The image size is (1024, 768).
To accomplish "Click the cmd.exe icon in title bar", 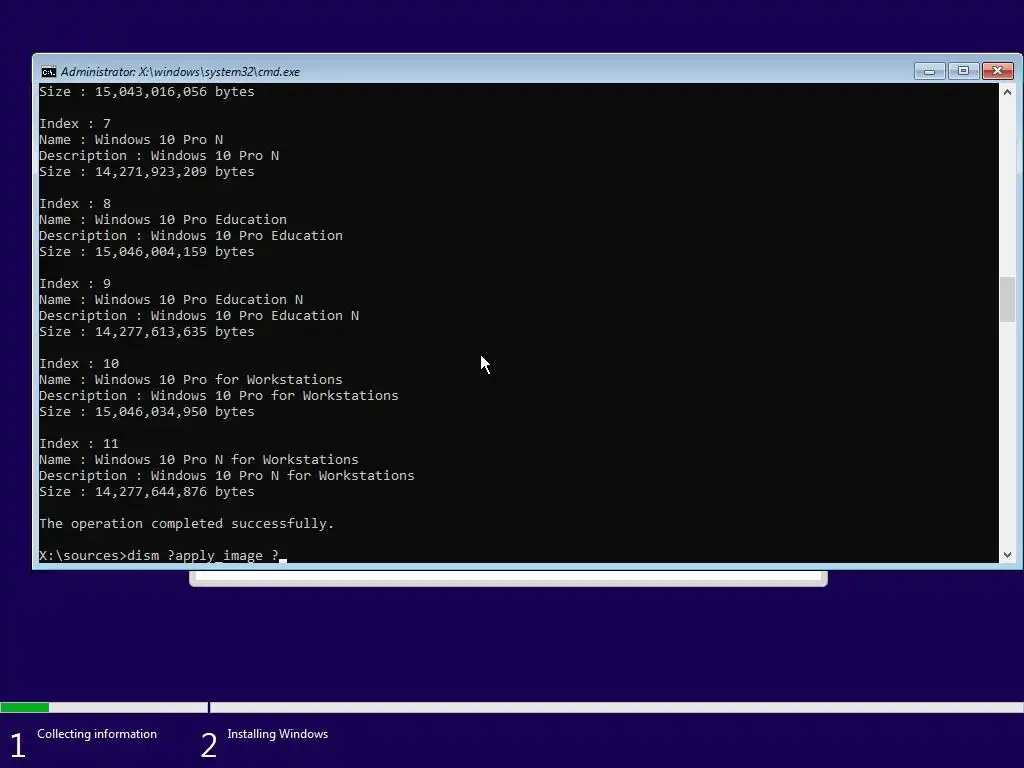I will (48, 72).
